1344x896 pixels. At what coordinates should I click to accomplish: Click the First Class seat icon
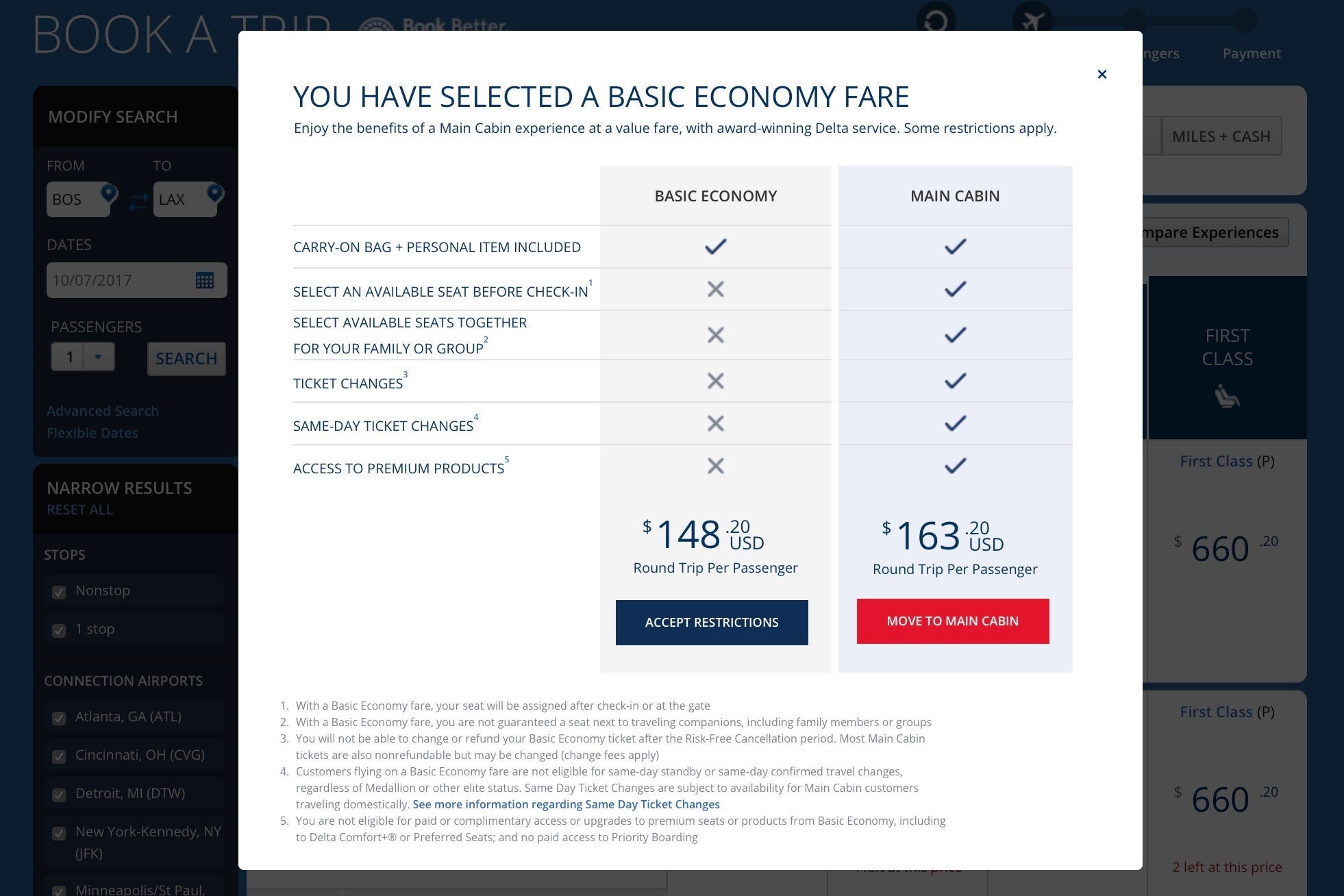coord(1227,396)
